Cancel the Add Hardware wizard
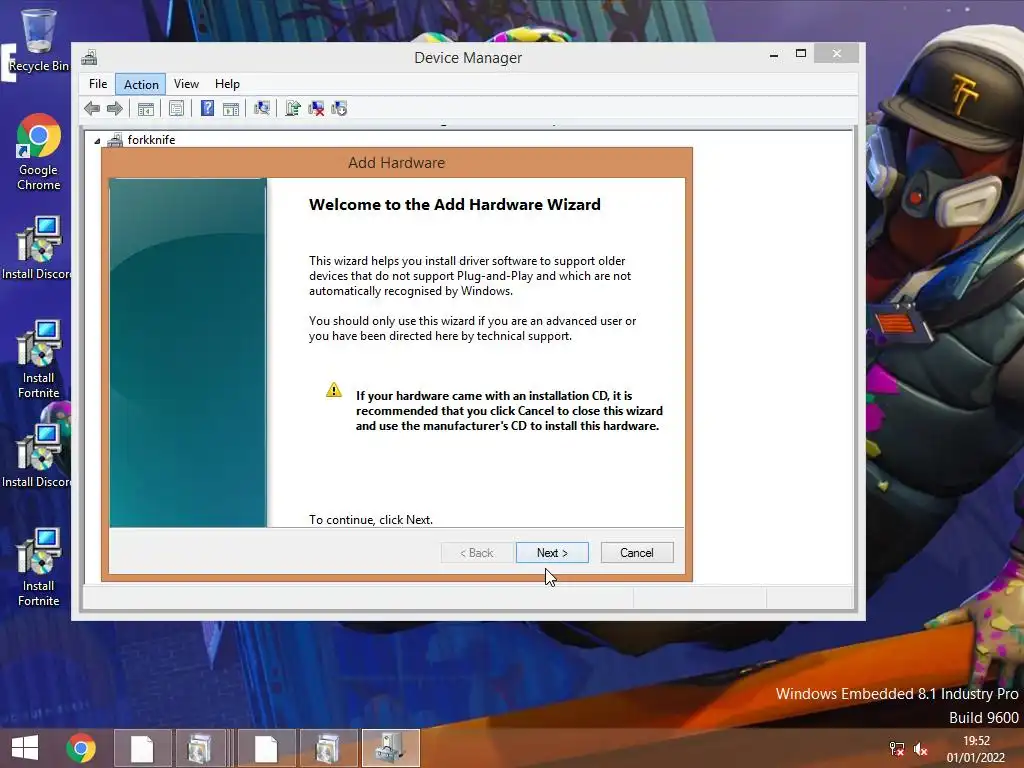 (637, 552)
